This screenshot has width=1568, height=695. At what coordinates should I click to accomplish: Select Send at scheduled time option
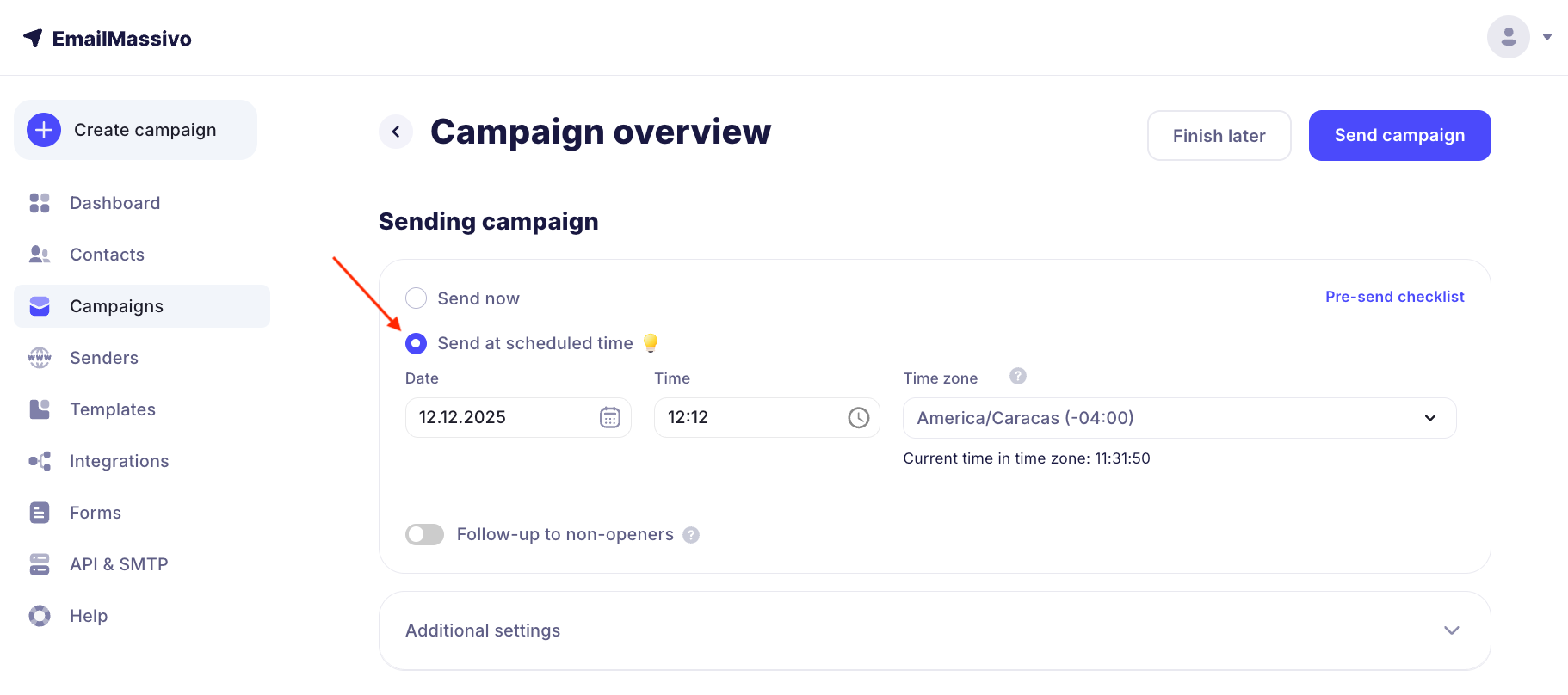pyautogui.click(x=417, y=344)
